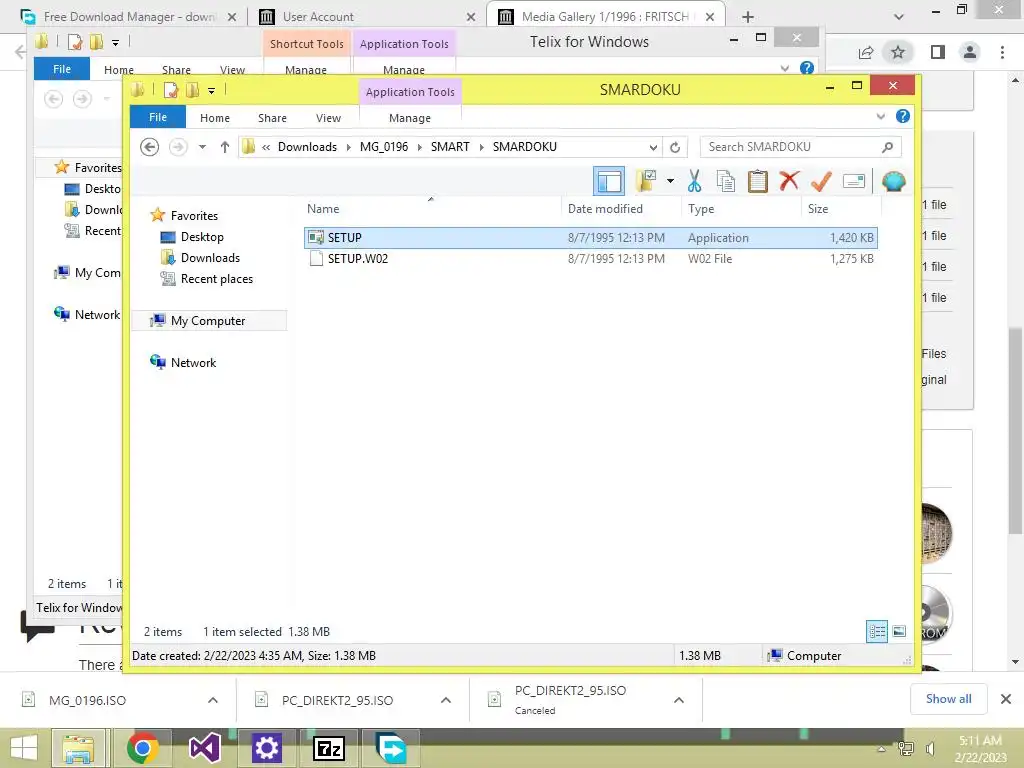This screenshot has height=768, width=1024.
Task: Select the SETUP application file
Action: pos(590,238)
